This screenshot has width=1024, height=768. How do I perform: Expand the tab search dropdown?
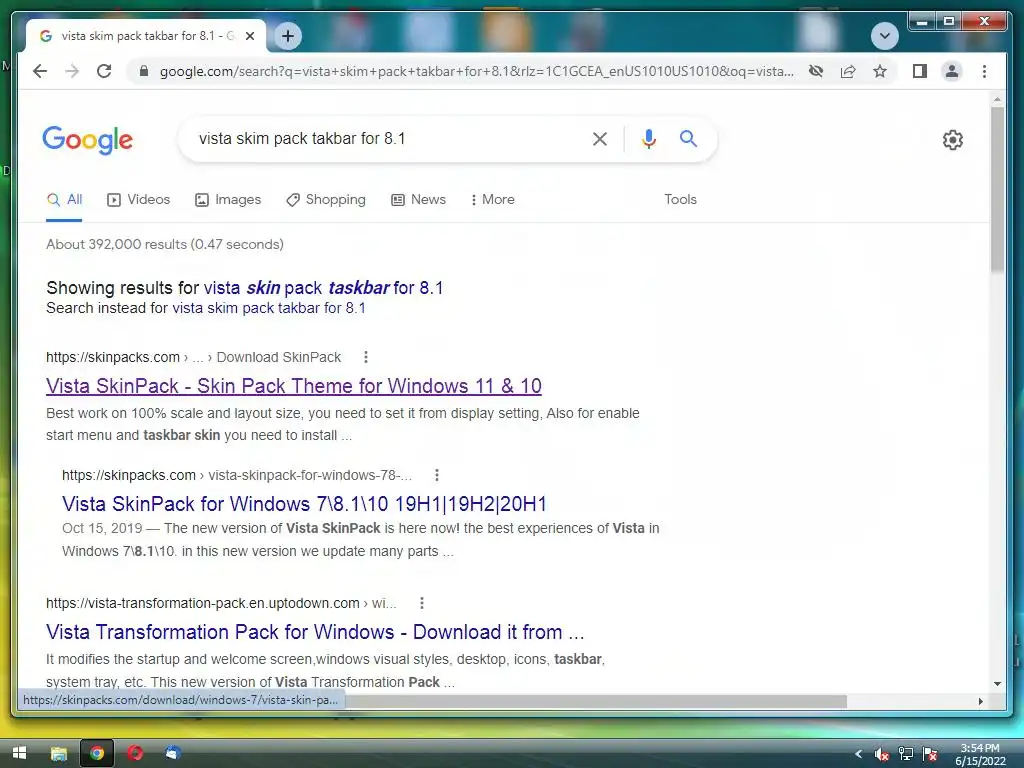[x=884, y=35]
